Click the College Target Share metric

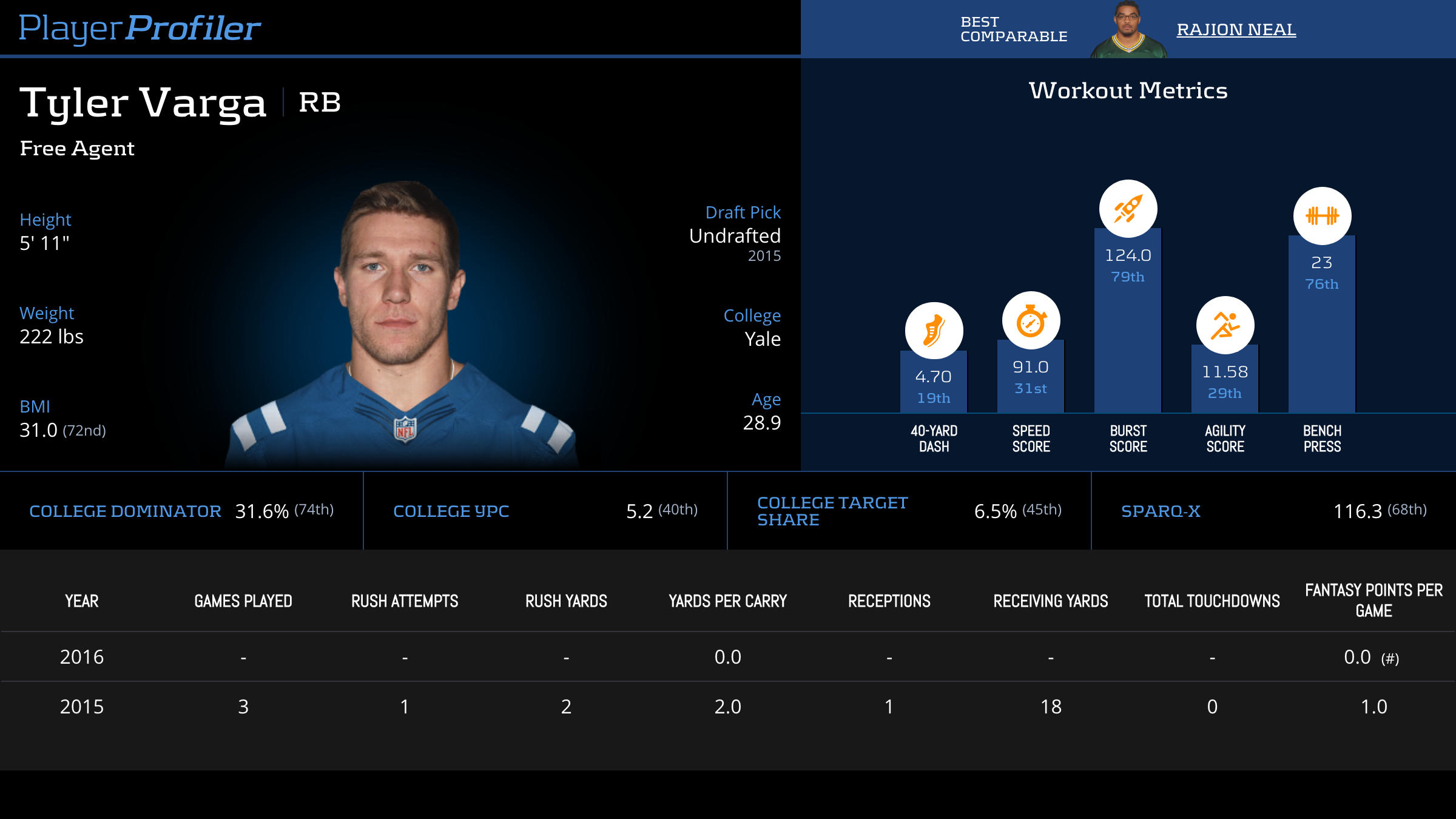(832, 511)
